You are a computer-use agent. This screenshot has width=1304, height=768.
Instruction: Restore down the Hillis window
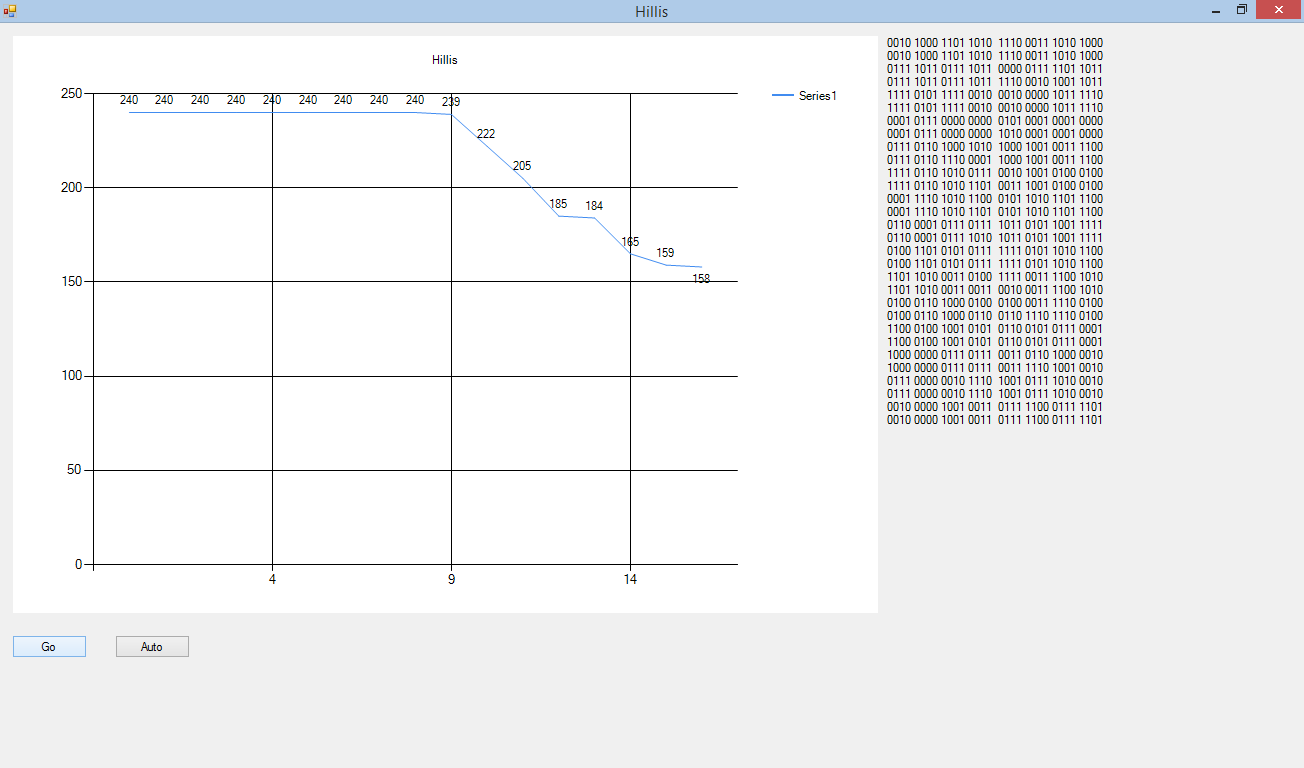tap(1241, 11)
